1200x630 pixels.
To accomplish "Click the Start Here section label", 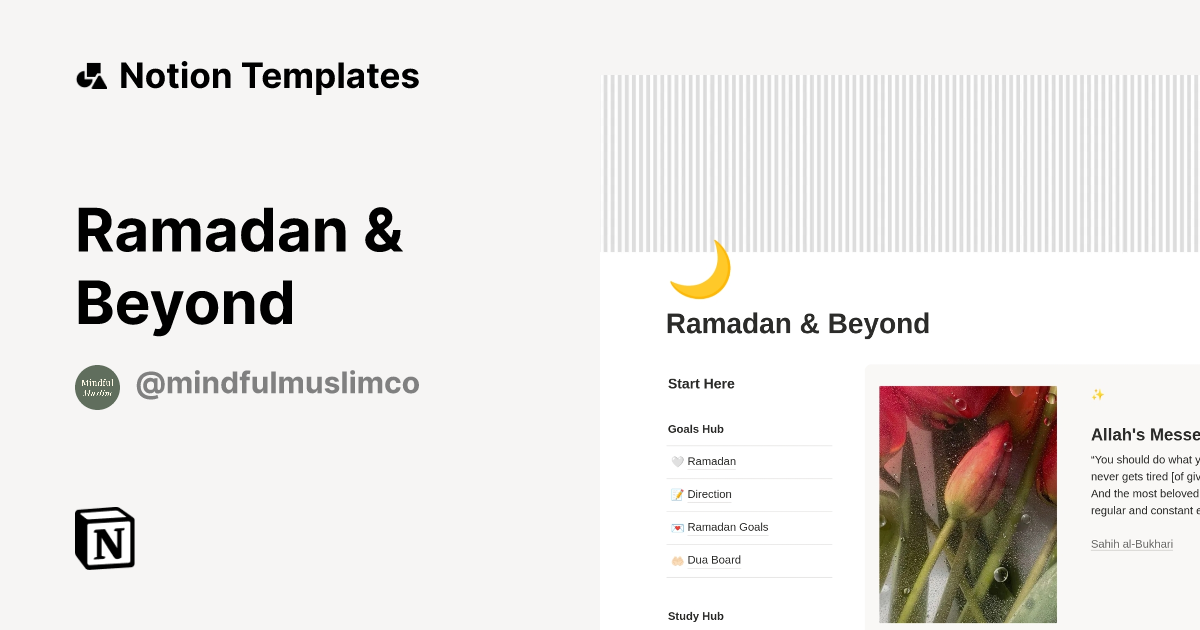I will pyautogui.click(x=700, y=383).
